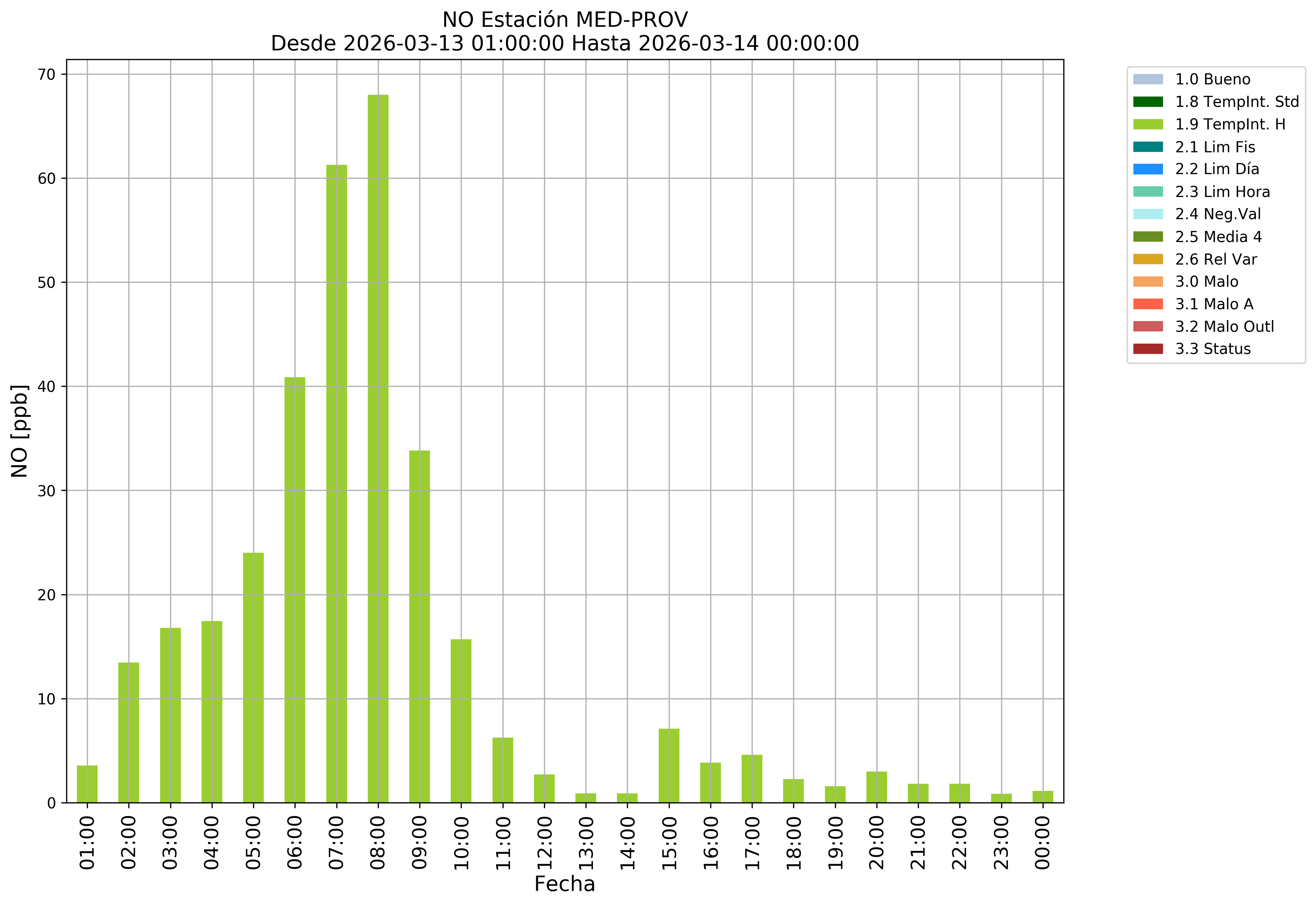
Task: Click the 06:00 bar near 41 ppb
Action: 295,590
